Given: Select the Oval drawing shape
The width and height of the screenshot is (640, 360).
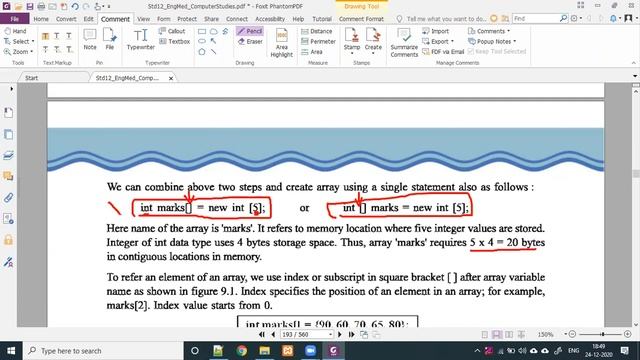Looking at the screenshot, I should (x=202, y=41).
